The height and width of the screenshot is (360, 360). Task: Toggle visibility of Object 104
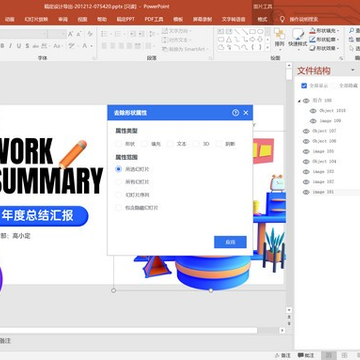pyautogui.click(x=306, y=162)
